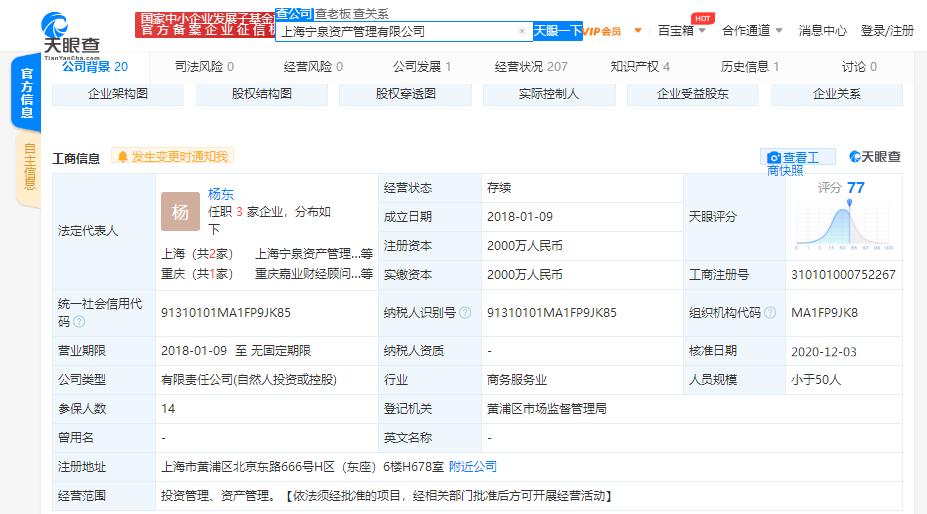The width and height of the screenshot is (927, 514).
Task: Select registration number 310101000752267
Action: coord(843,275)
